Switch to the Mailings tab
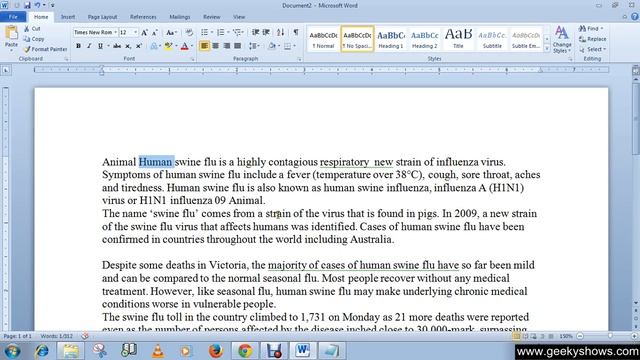Viewport: 640px width, 360px height. tap(180, 17)
